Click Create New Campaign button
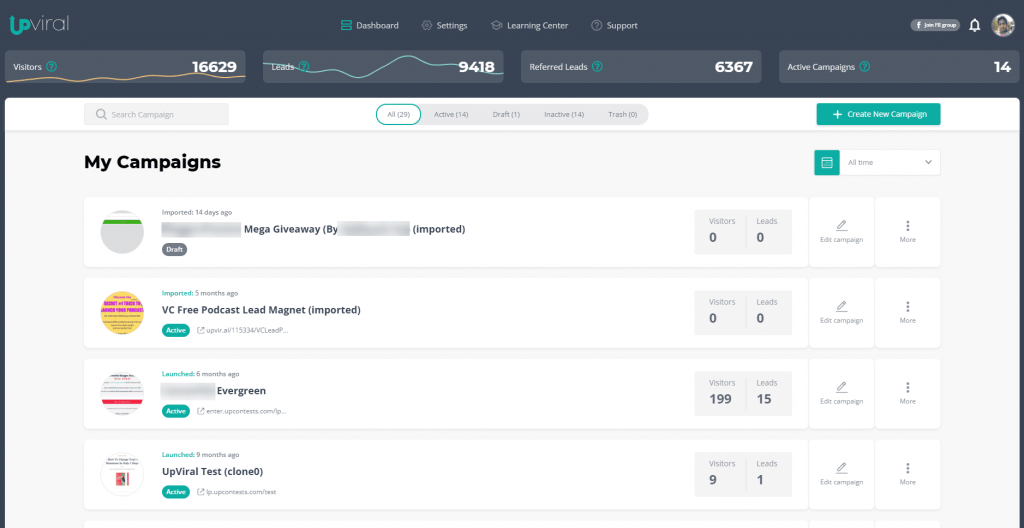The height and width of the screenshot is (528, 1024). pyautogui.click(x=878, y=114)
